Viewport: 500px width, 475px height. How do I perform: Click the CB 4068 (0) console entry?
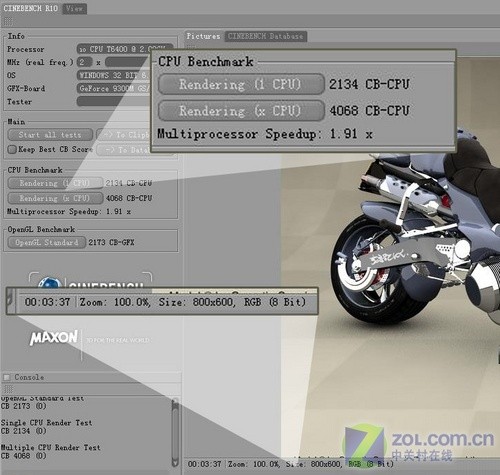click(x=24, y=456)
